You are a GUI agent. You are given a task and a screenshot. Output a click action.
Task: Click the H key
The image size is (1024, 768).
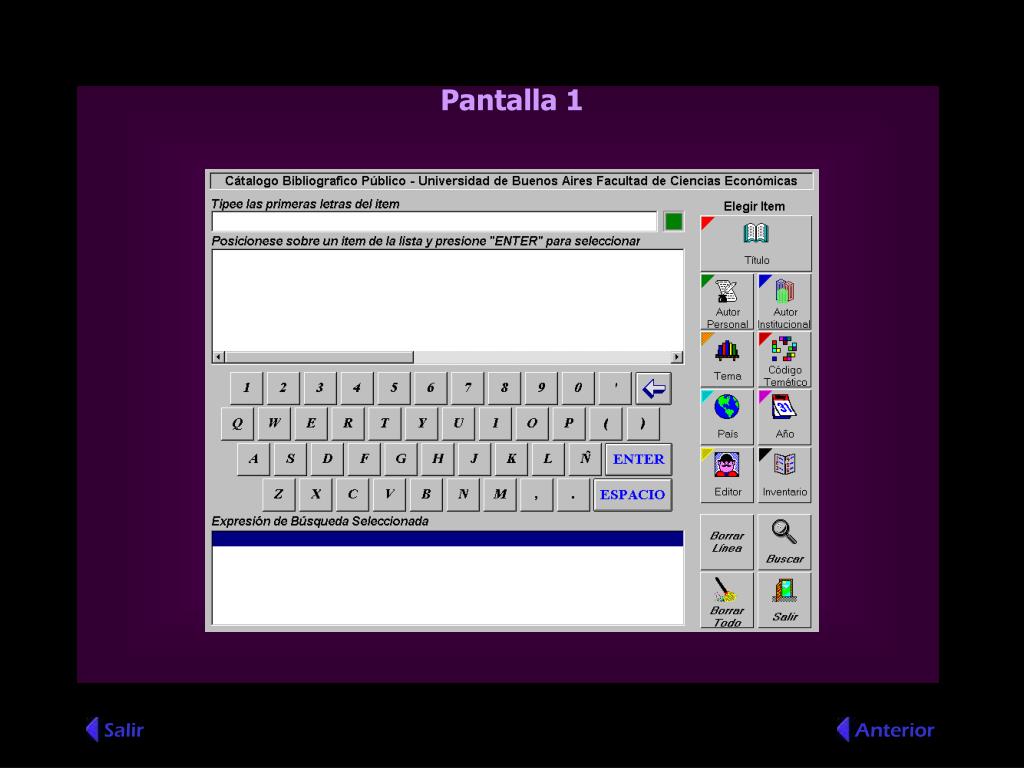[438, 459]
